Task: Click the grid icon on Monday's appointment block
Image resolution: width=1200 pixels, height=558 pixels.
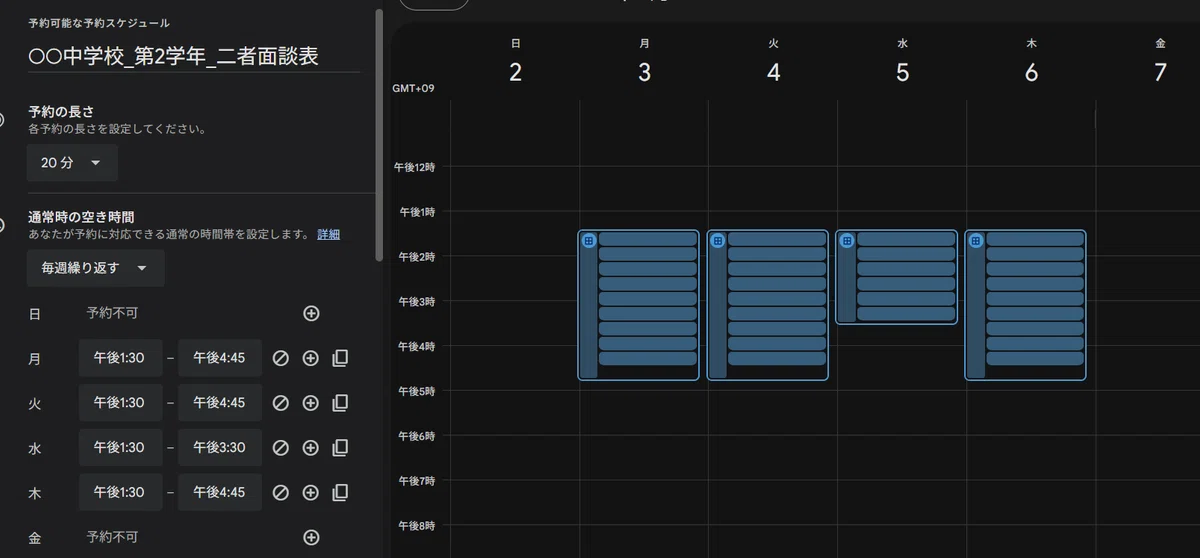Action: point(589,241)
